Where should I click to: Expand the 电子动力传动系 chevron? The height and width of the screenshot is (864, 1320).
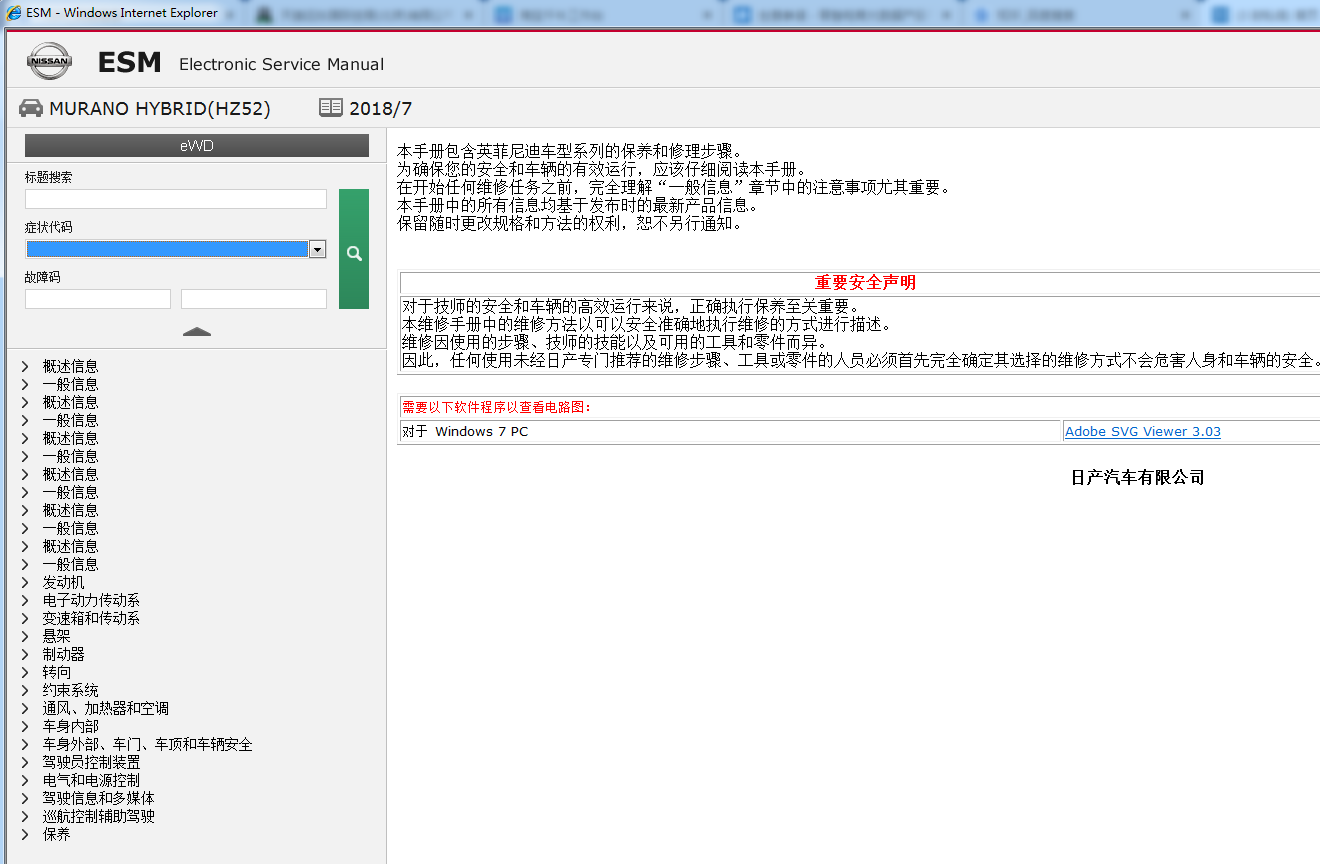[25, 600]
